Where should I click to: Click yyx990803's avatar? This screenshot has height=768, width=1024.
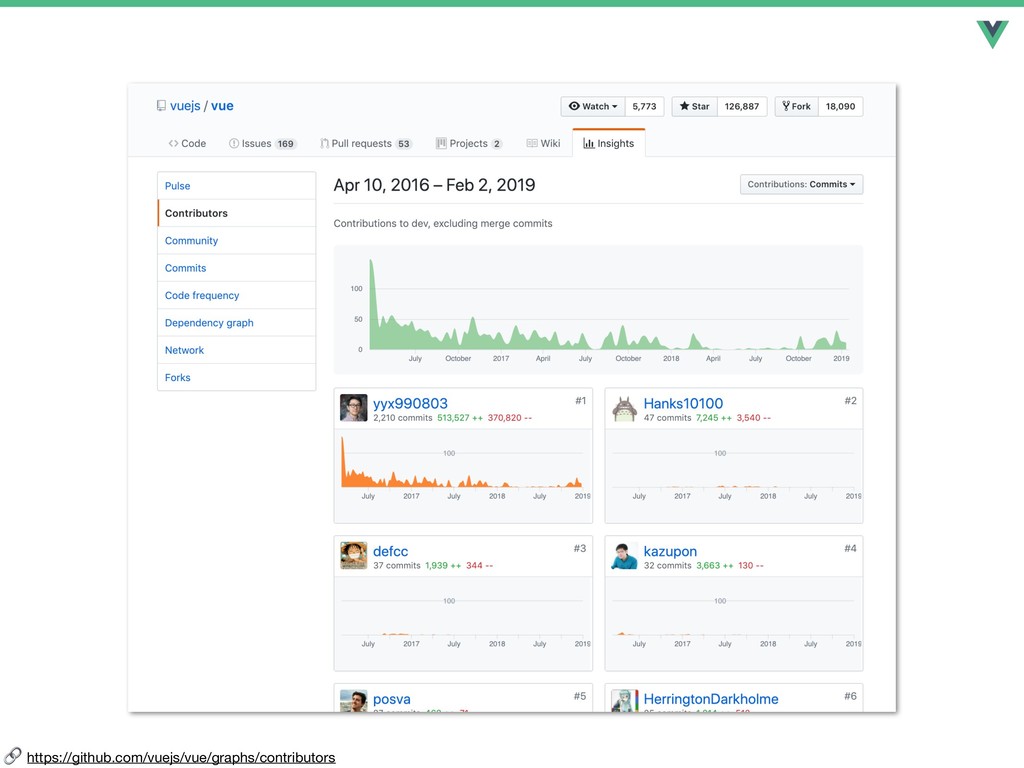[353, 408]
